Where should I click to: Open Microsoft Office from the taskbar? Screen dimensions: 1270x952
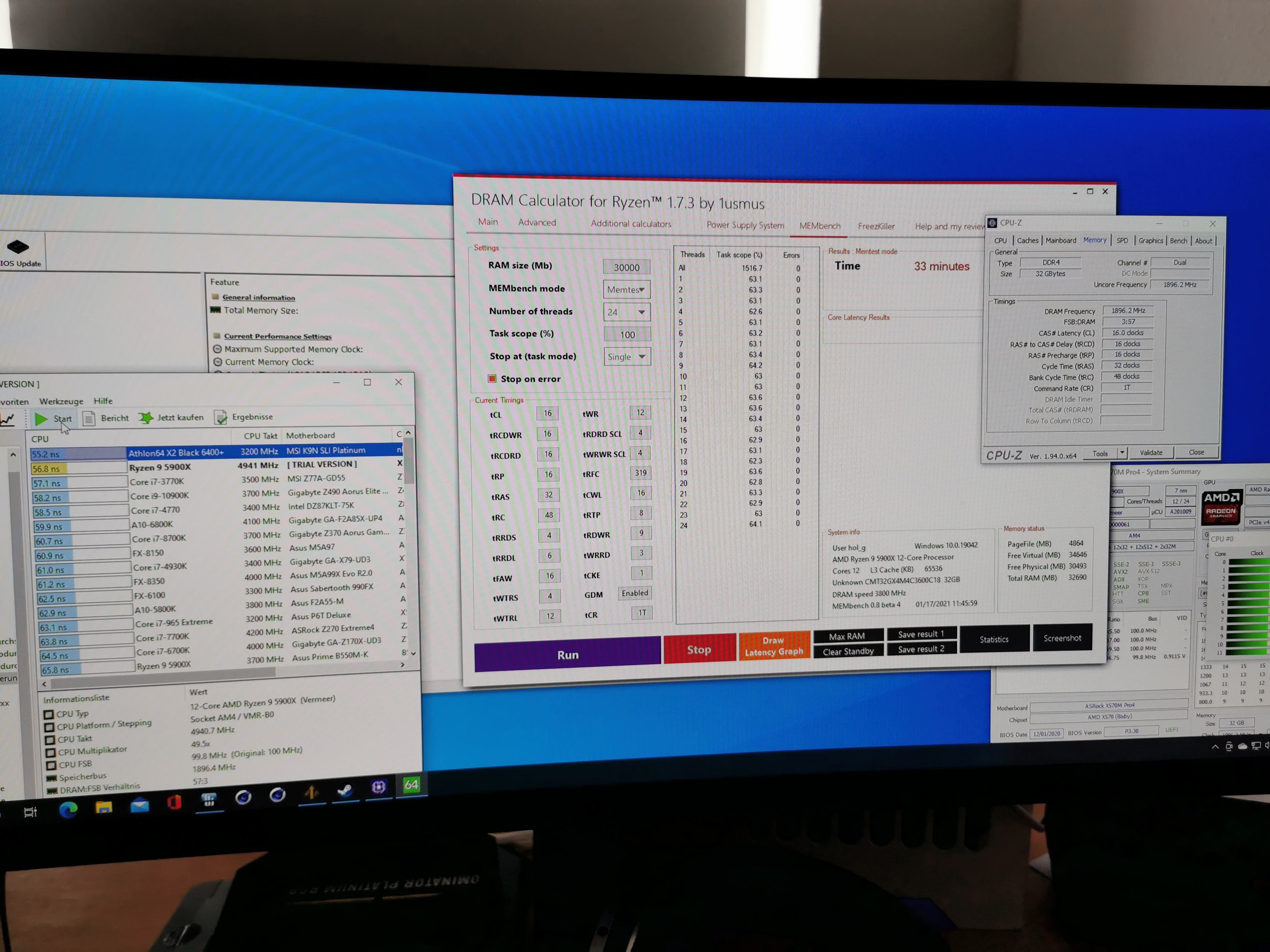(x=174, y=802)
